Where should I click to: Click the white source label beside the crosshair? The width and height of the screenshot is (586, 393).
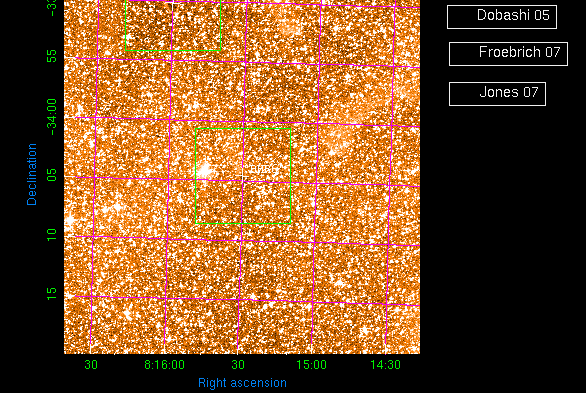(265, 169)
